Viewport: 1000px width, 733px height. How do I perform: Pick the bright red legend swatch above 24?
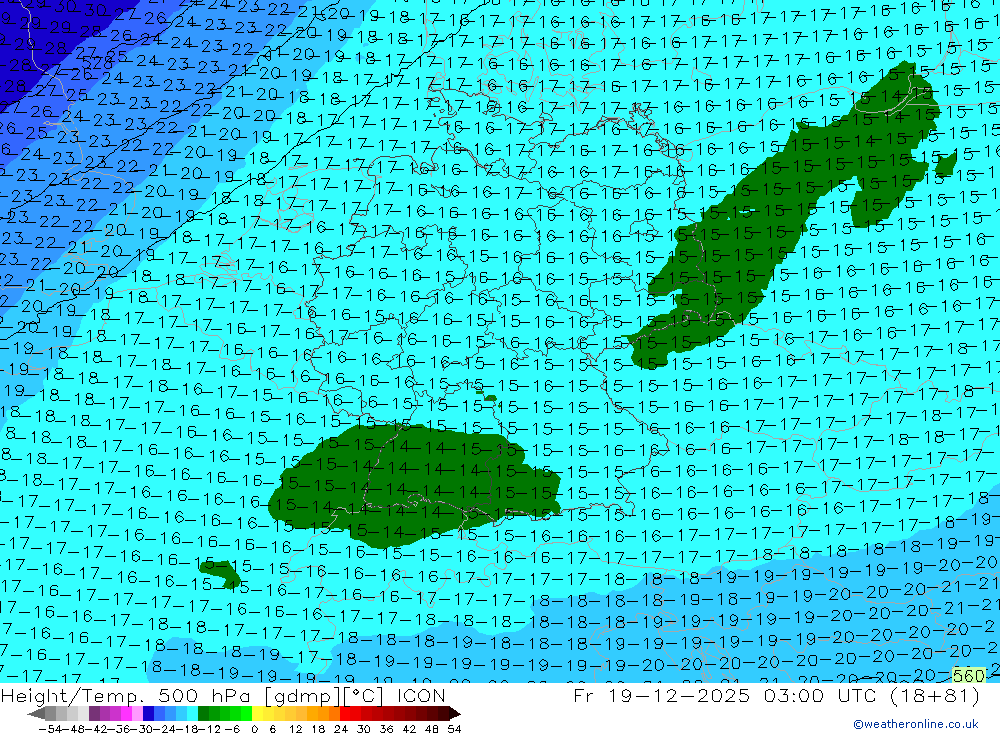pos(345,714)
